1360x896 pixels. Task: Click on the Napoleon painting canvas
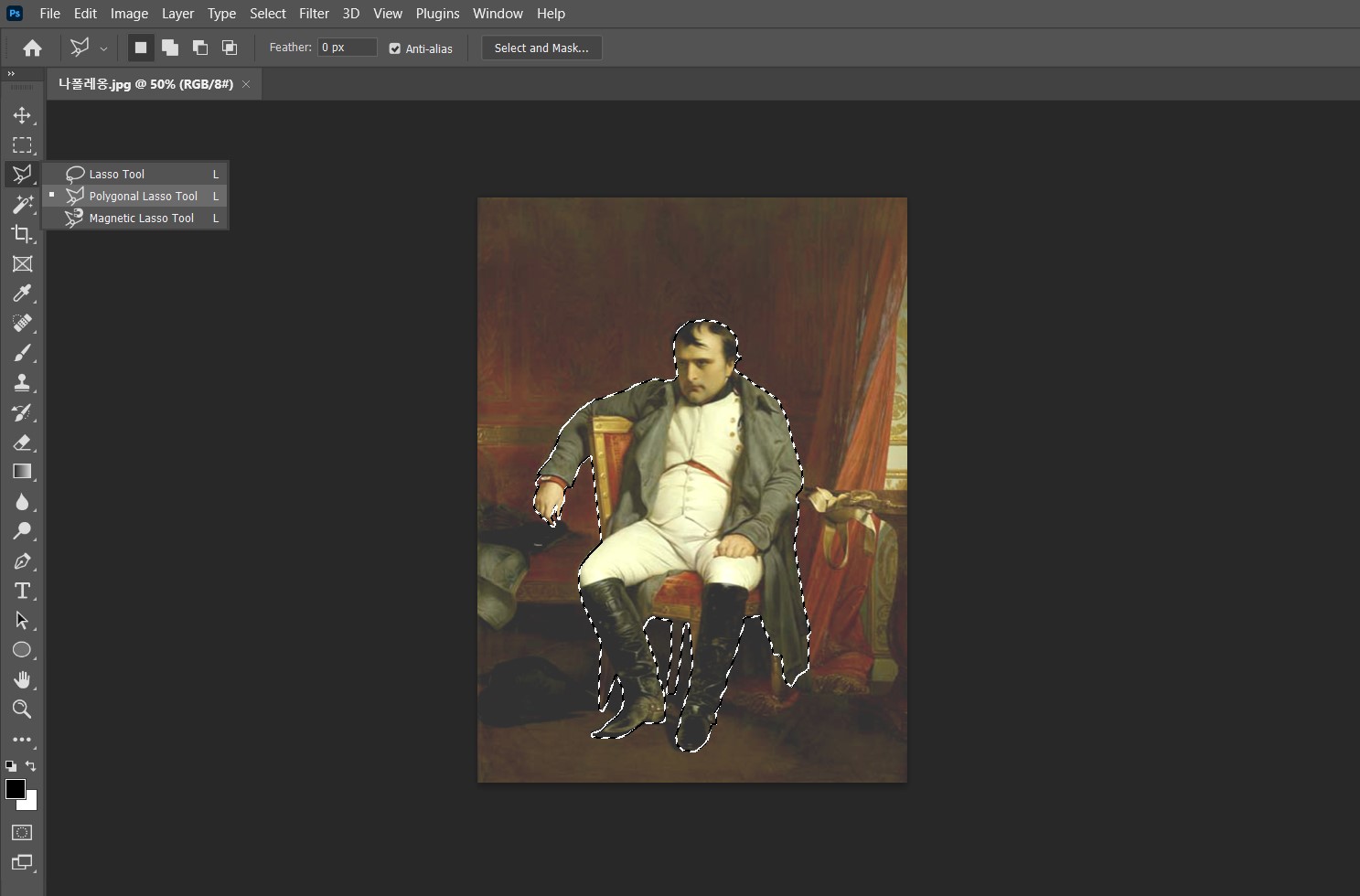[x=692, y=489]
